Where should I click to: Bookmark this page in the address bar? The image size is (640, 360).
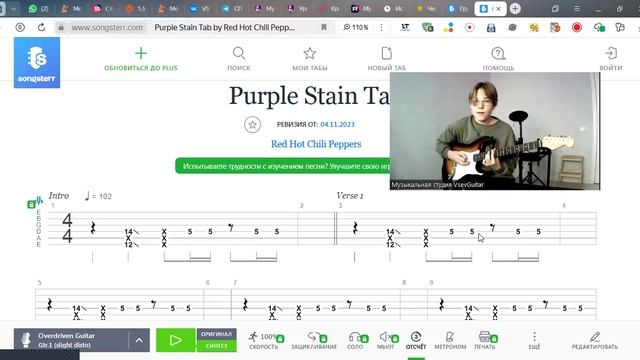click(x=324, y=27)
